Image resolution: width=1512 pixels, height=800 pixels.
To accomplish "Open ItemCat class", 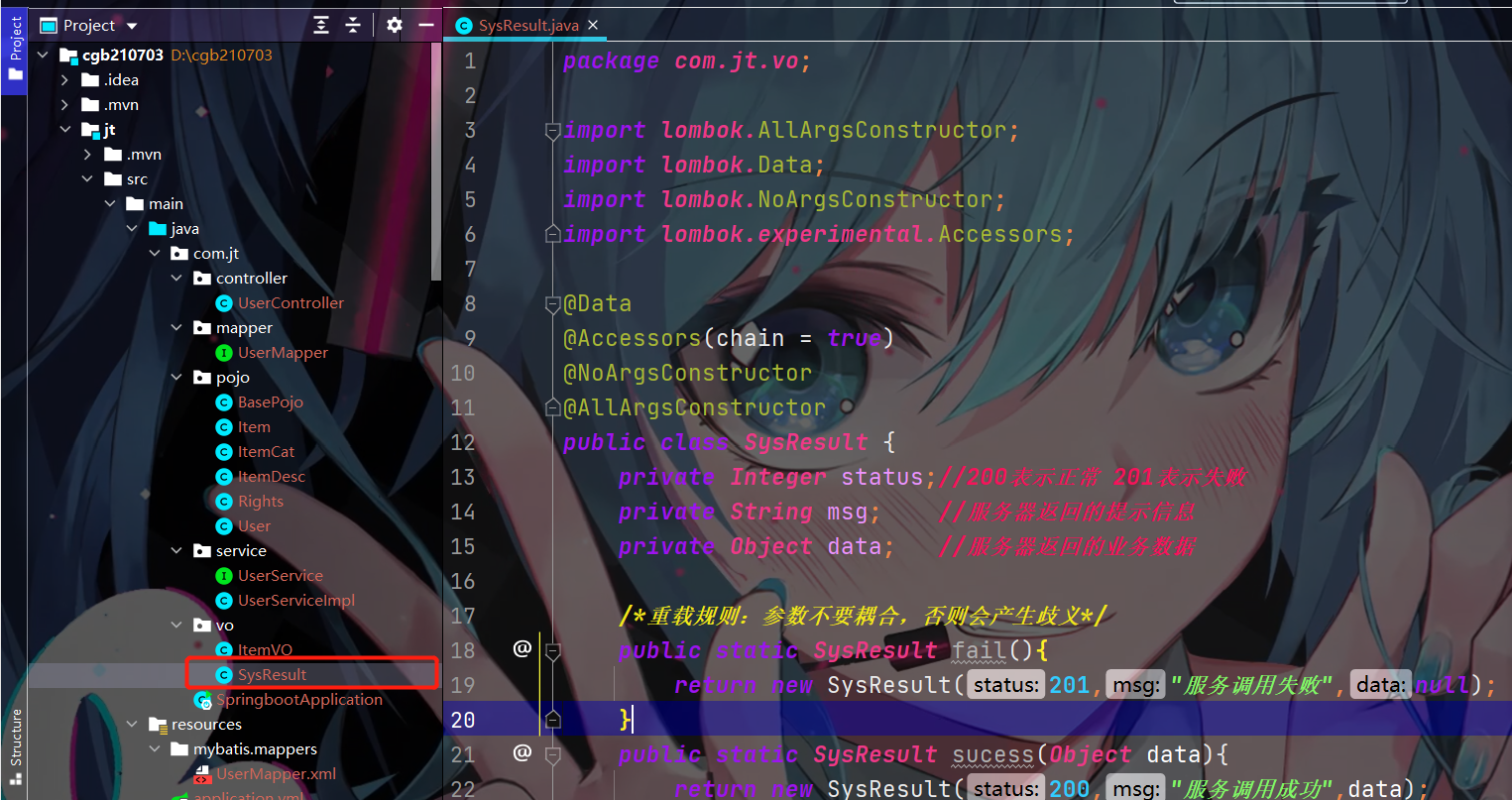I will pyautogui.click(x=266, y=451).
